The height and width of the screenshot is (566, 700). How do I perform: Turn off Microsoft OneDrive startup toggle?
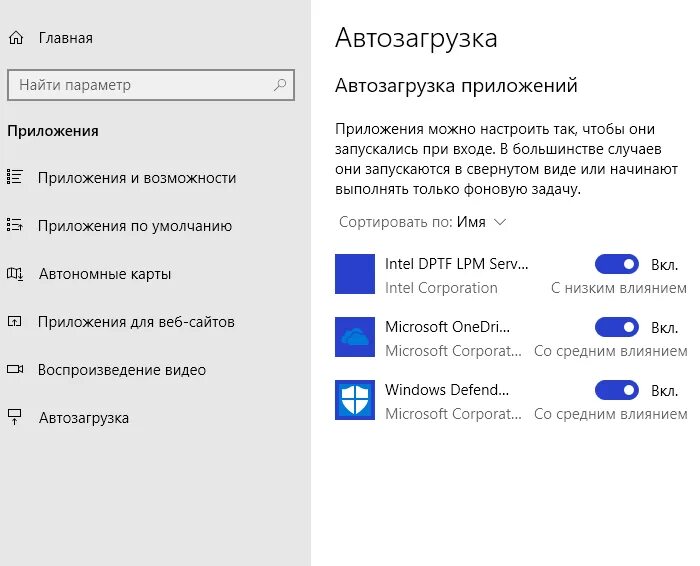pos(616,327)
